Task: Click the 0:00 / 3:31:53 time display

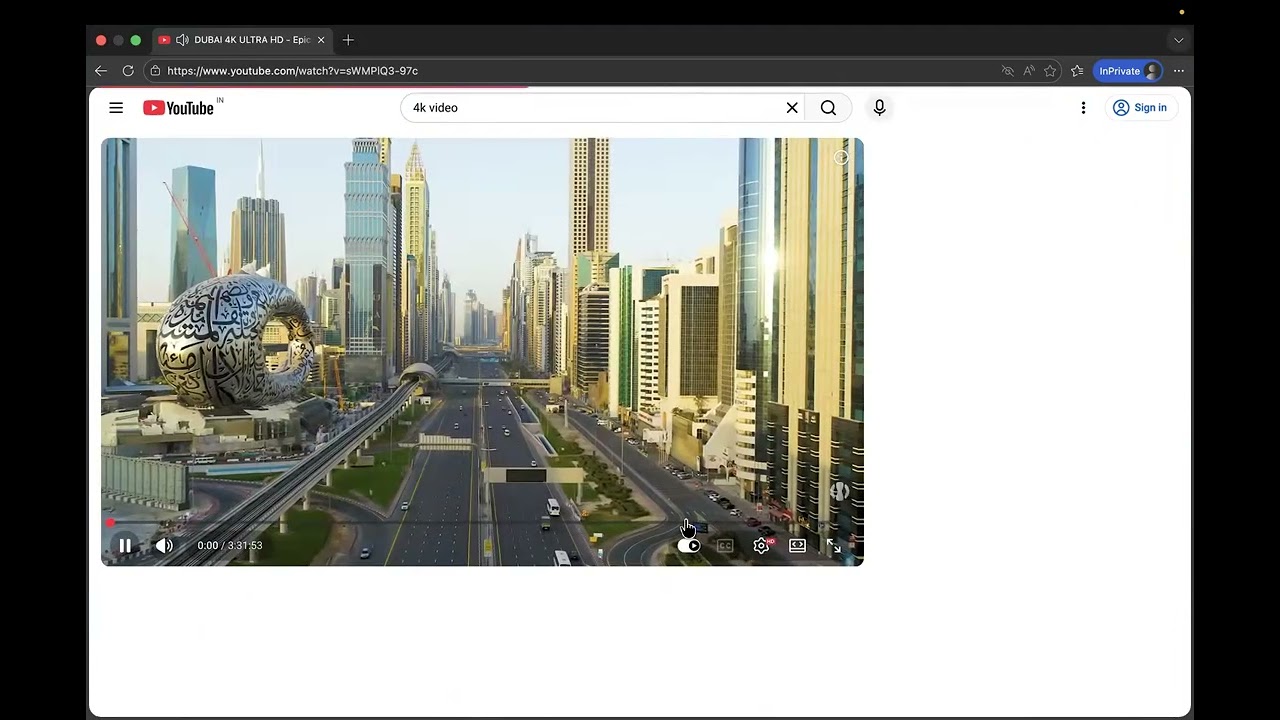Action: tap(230, 546)
